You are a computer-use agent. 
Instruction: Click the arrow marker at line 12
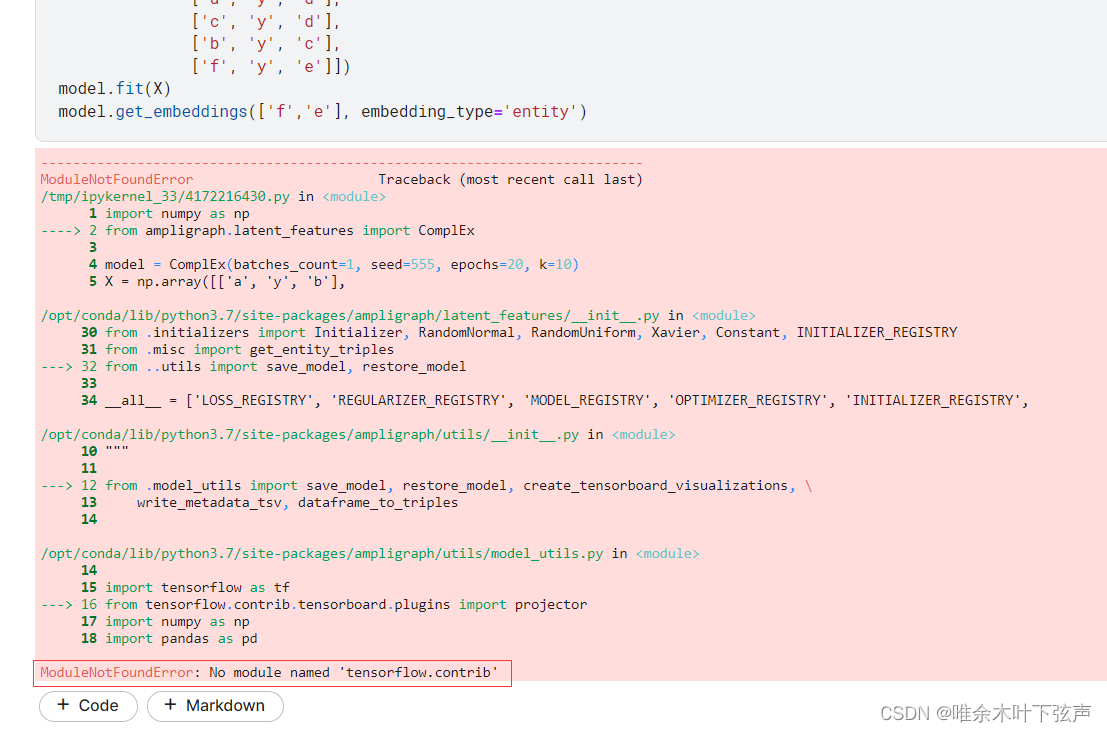coord(57,485)
